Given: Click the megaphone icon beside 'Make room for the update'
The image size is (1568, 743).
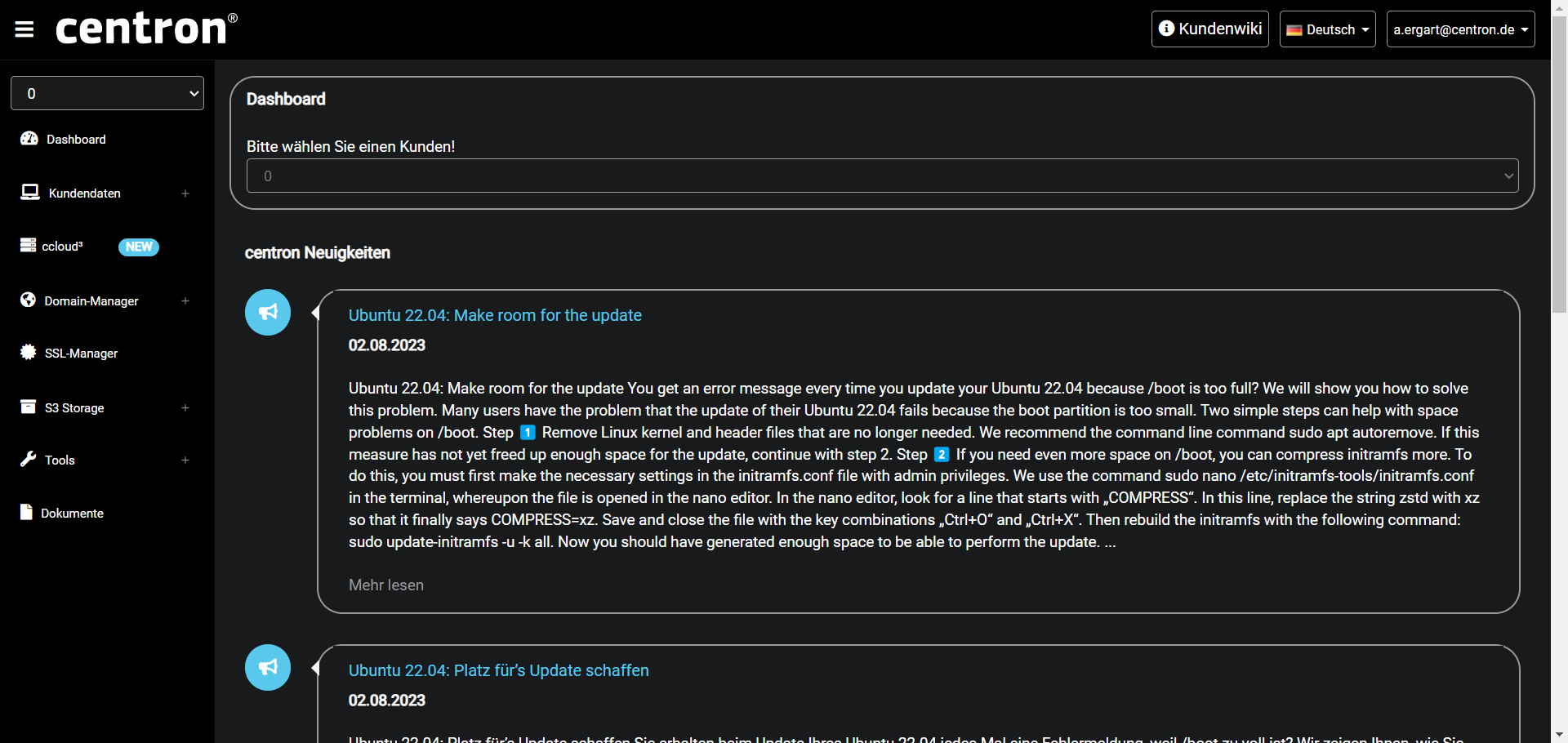Looking at the screenshot, I should [x=268, y=312].
